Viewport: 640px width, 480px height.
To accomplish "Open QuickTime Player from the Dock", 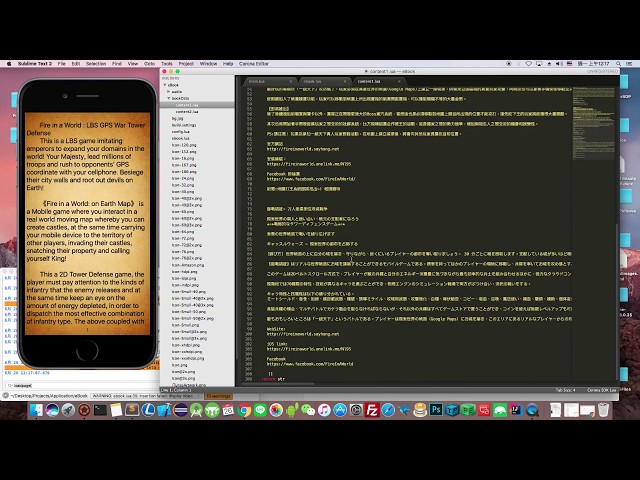I will click(532, 410).
